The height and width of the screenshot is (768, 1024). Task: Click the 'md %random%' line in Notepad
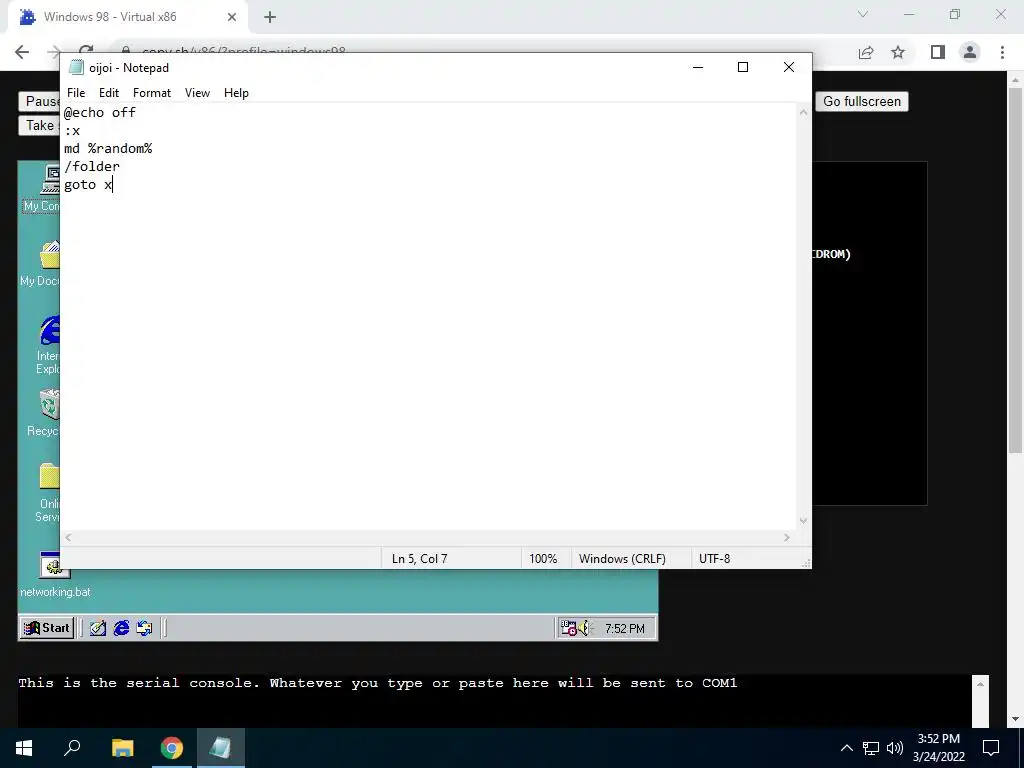(108, 148)
